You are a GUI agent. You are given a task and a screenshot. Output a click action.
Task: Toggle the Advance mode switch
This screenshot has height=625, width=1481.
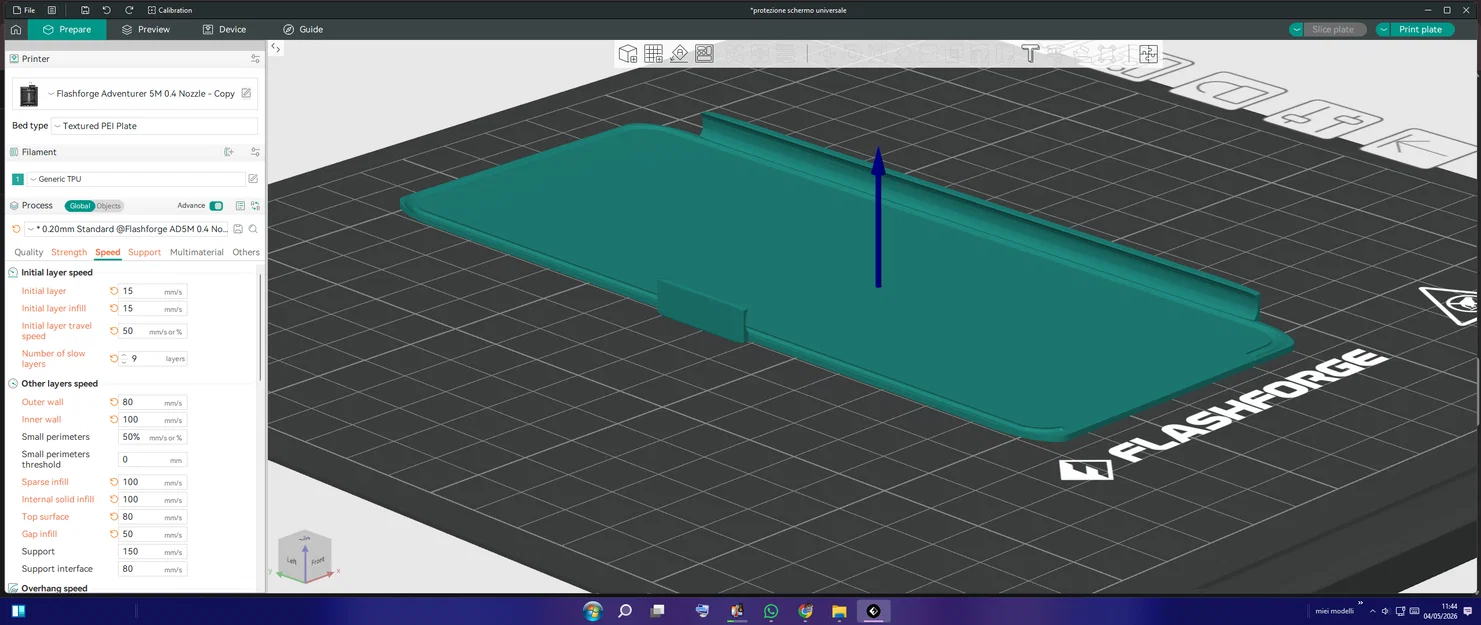tap(216, 206)
